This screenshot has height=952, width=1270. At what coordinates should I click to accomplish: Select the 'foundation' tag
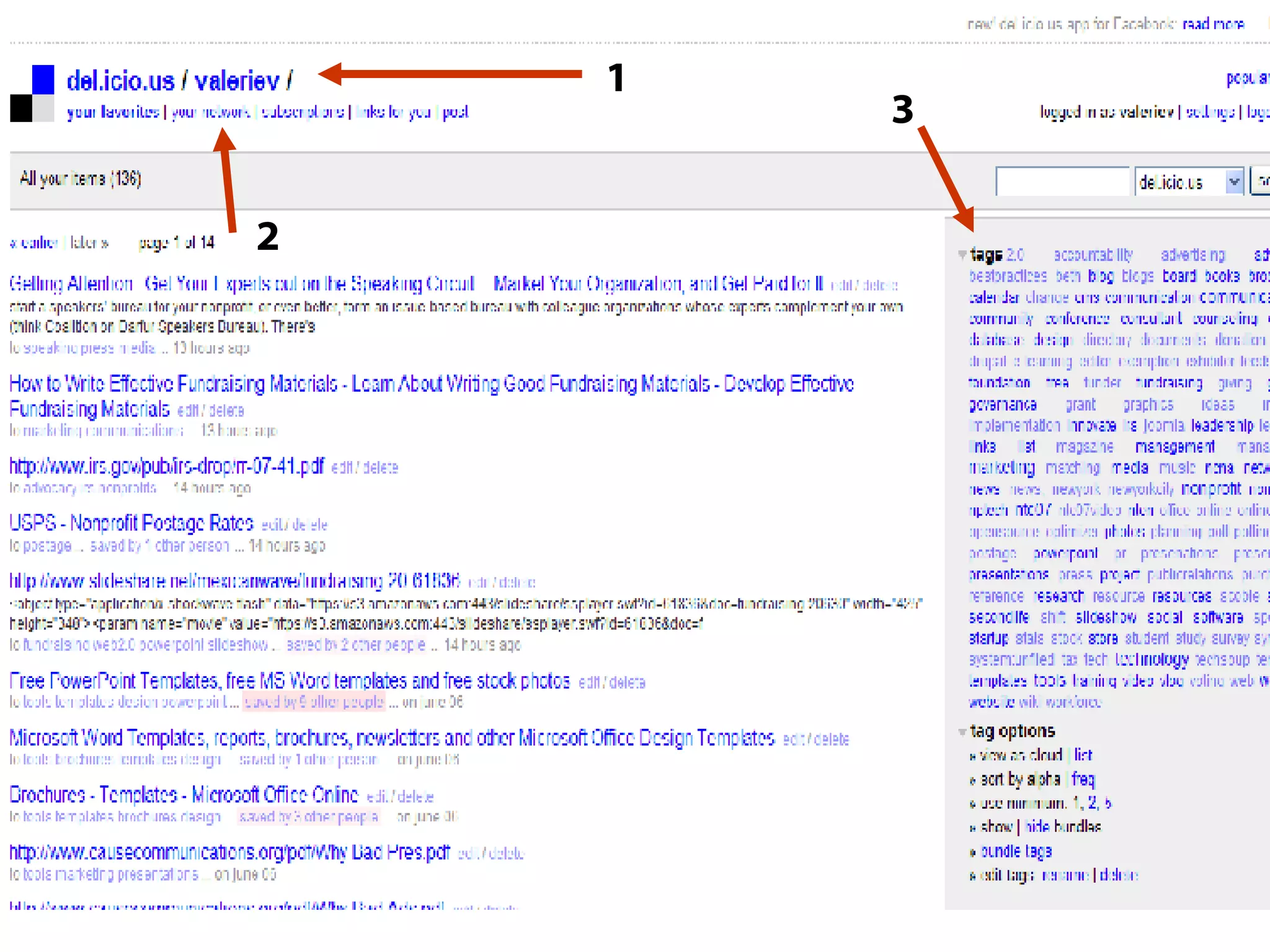[1000, 383]
